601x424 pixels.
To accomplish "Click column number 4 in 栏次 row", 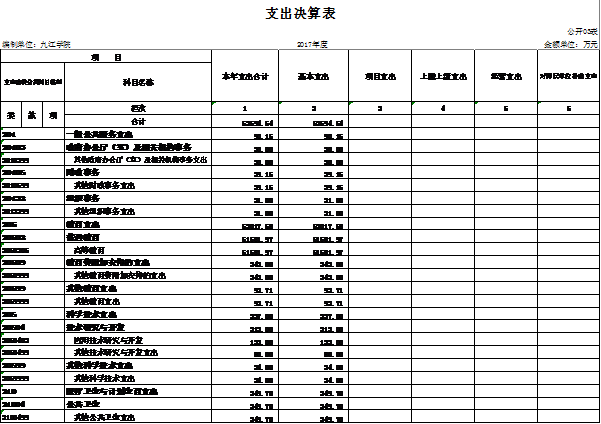I will tap(443, 108).
